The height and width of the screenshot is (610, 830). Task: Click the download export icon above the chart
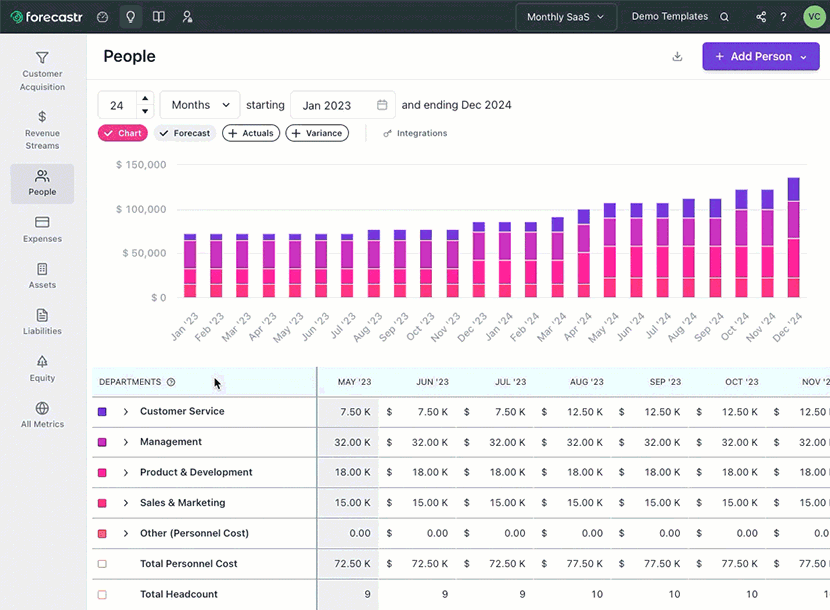point(677,57)
